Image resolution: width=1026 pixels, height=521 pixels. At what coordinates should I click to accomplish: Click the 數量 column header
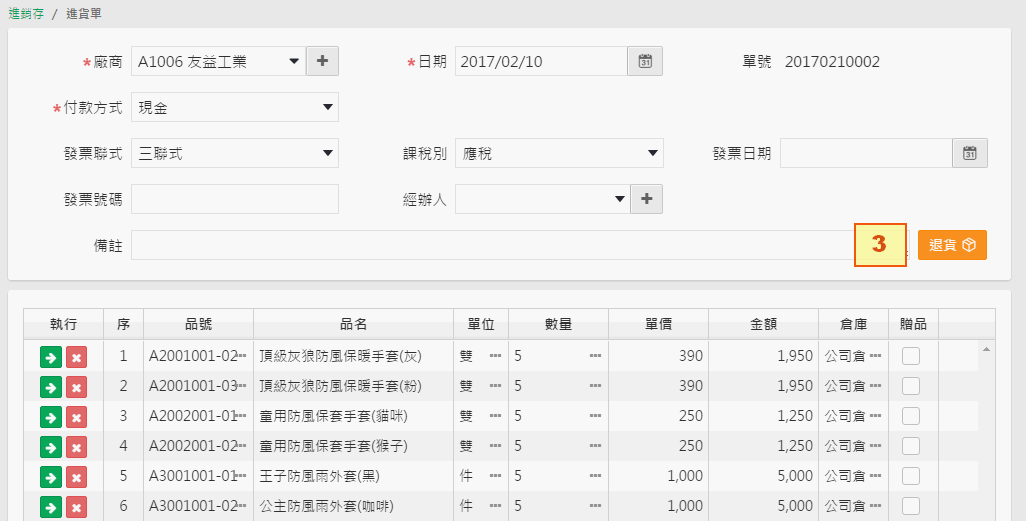tap(558, 324)
